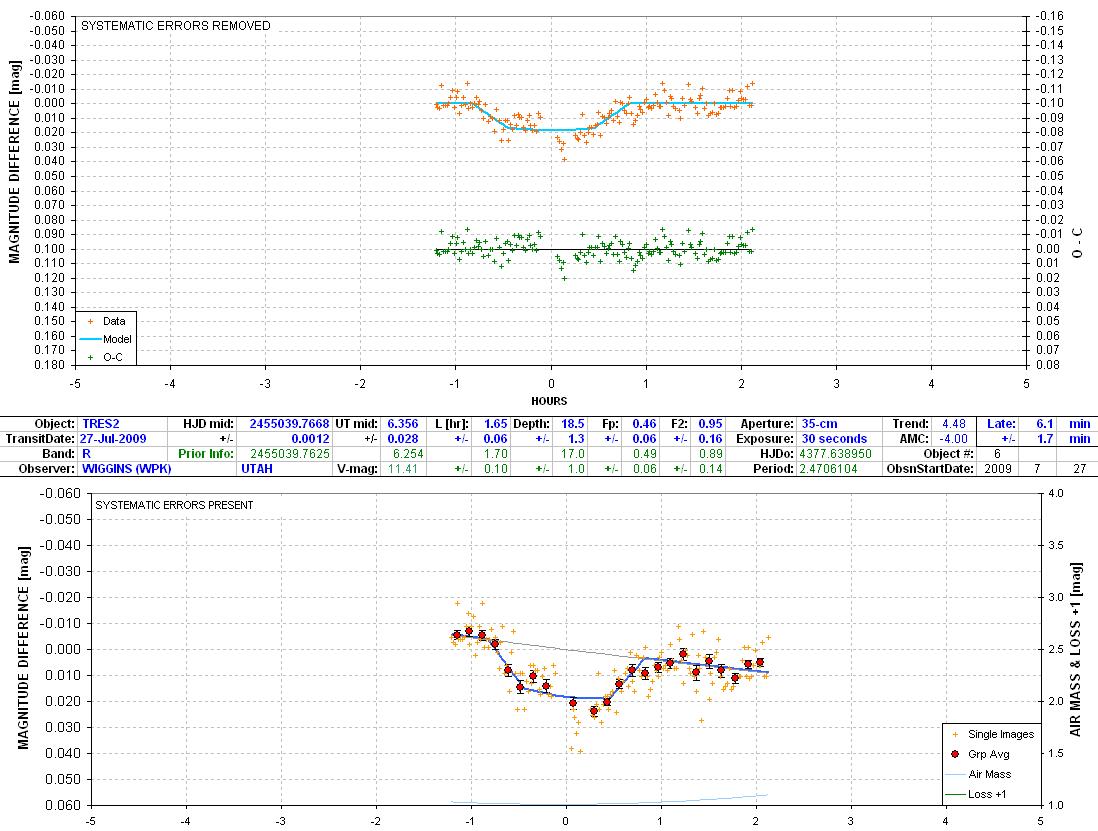
Task: Click the 'SYSTEMATIC ERRORS PRESENT' chart title
Action: click(x=174, y=505)
